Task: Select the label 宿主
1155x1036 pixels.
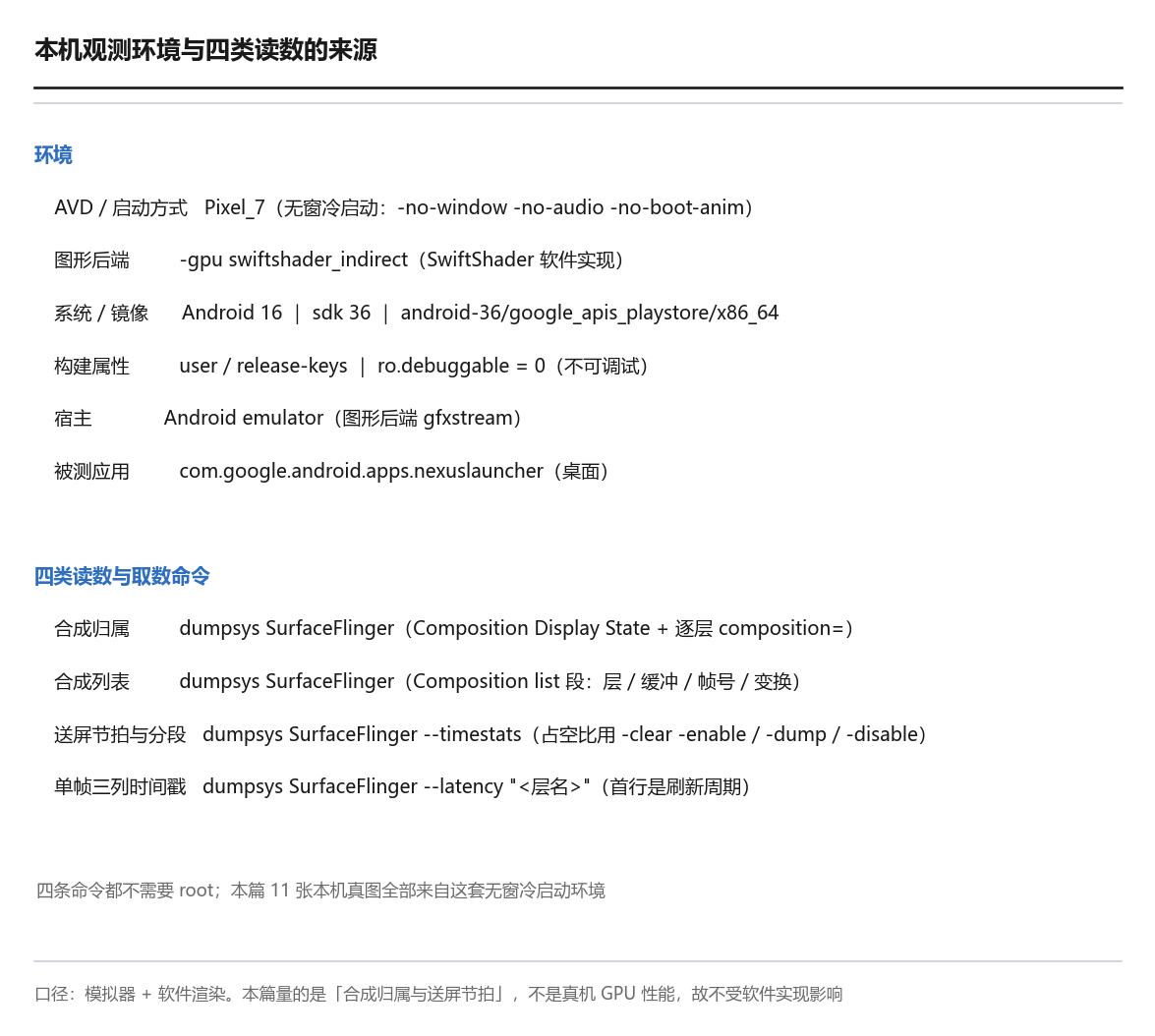Action: click(x=73, y=418)
